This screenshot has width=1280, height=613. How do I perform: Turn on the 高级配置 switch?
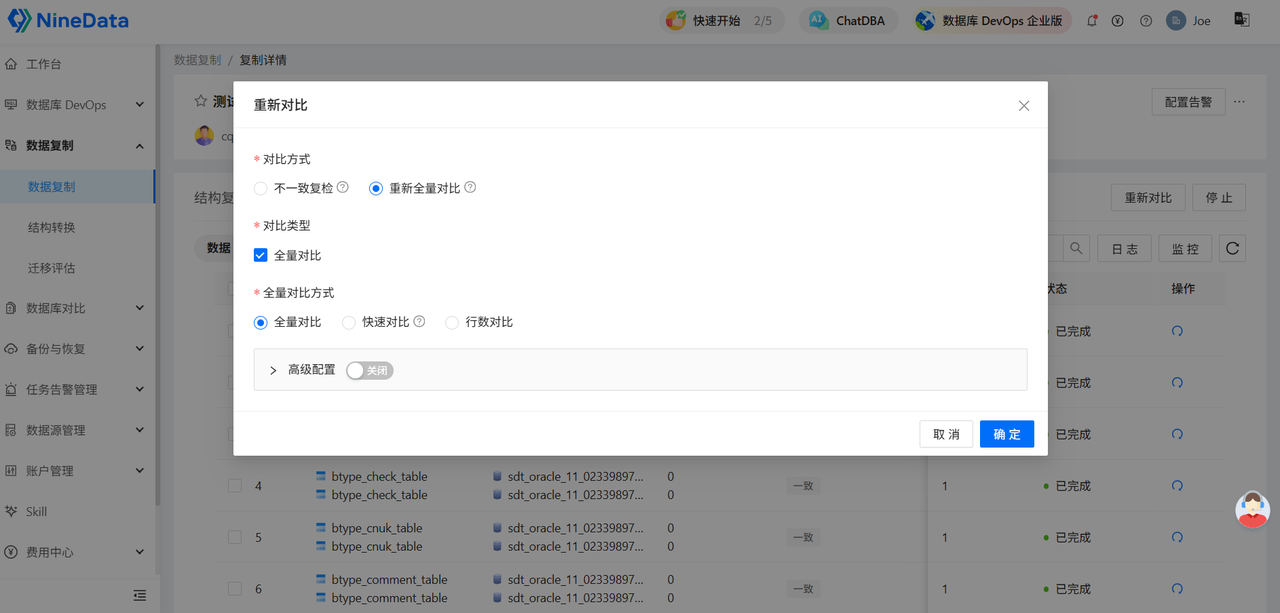(x=370, y=370)
